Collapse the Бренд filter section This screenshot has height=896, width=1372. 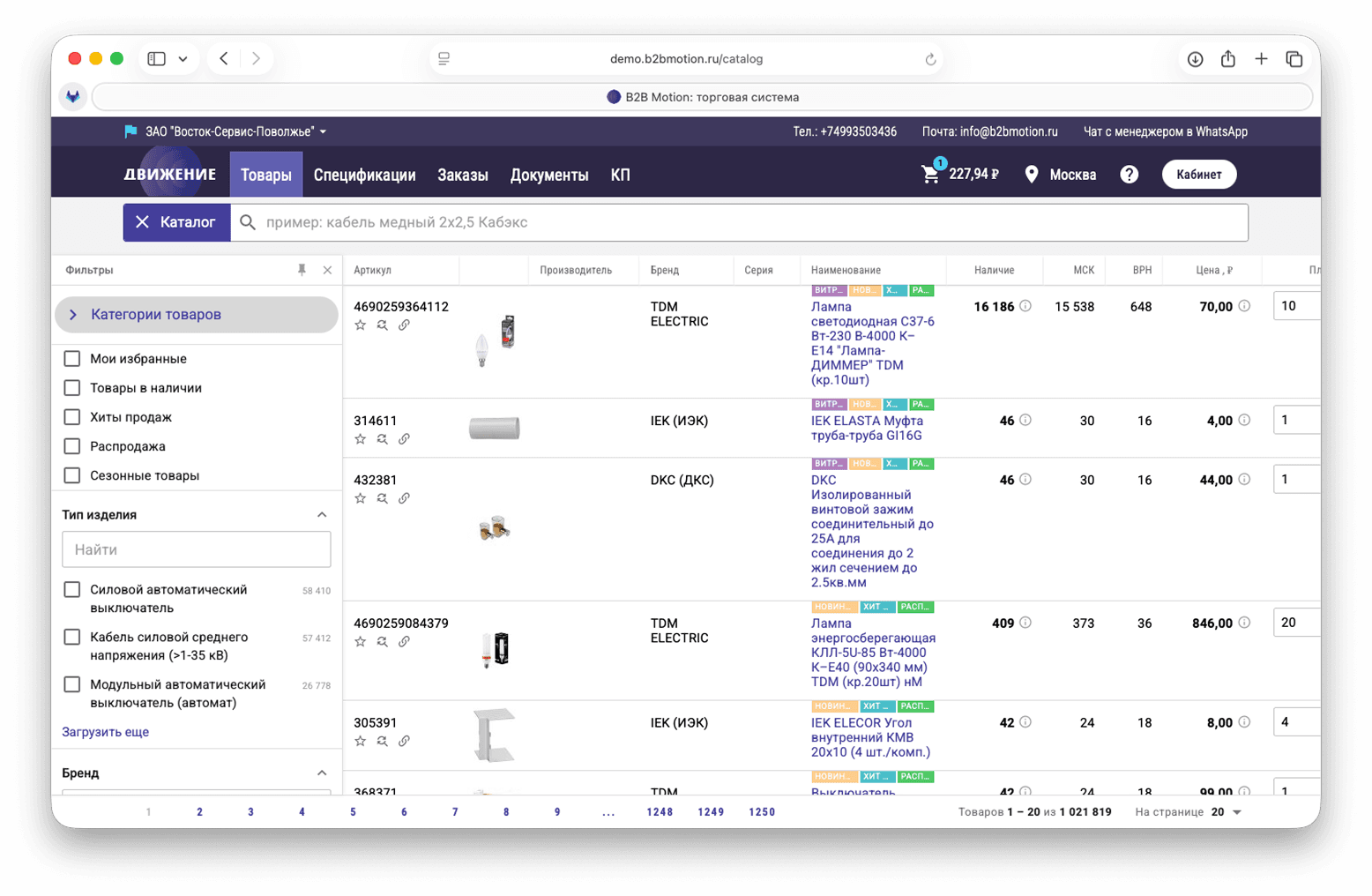tap(322, 773)
